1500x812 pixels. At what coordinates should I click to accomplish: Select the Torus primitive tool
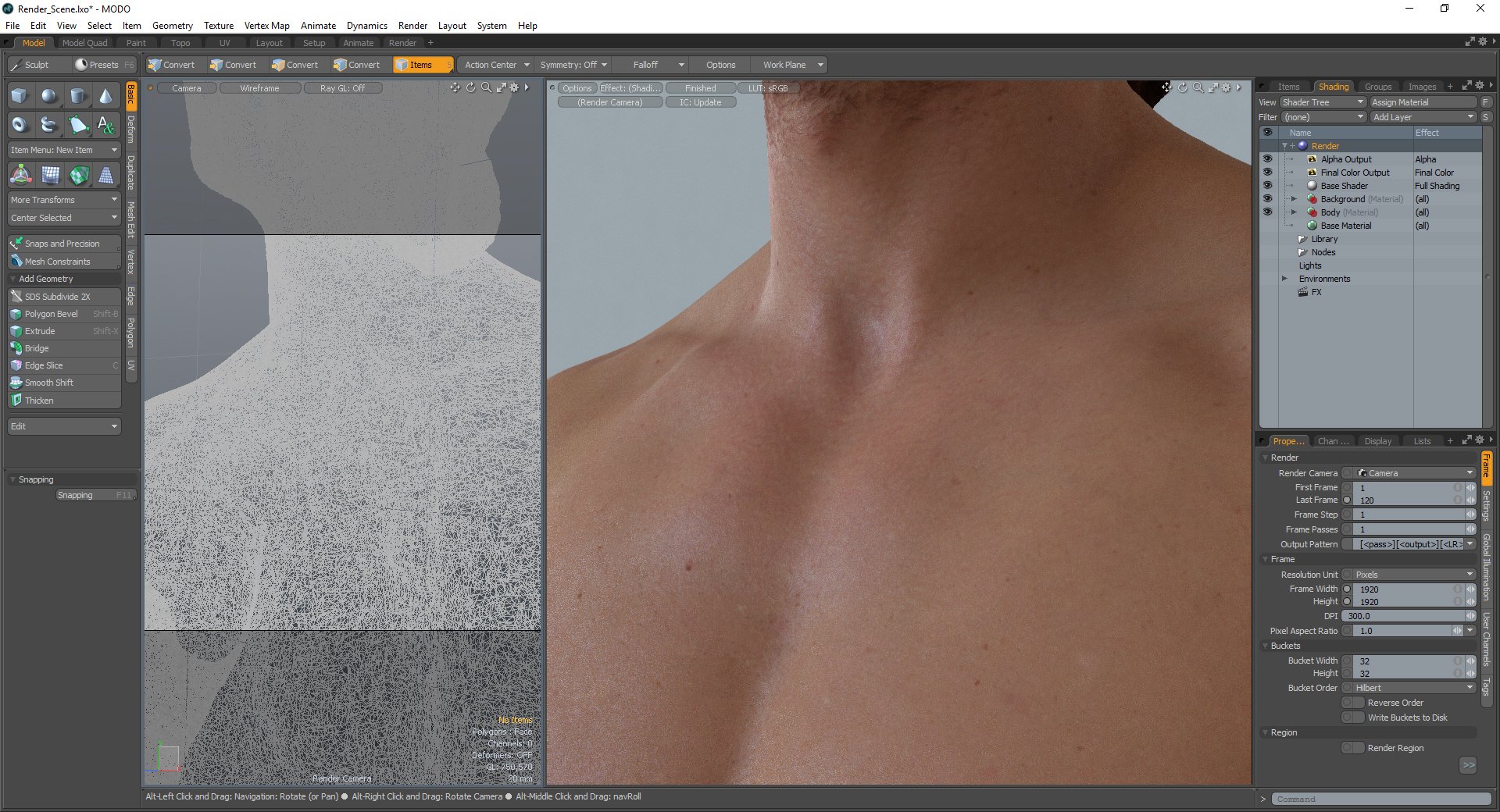pyautogui.click(x=20, y=124)
